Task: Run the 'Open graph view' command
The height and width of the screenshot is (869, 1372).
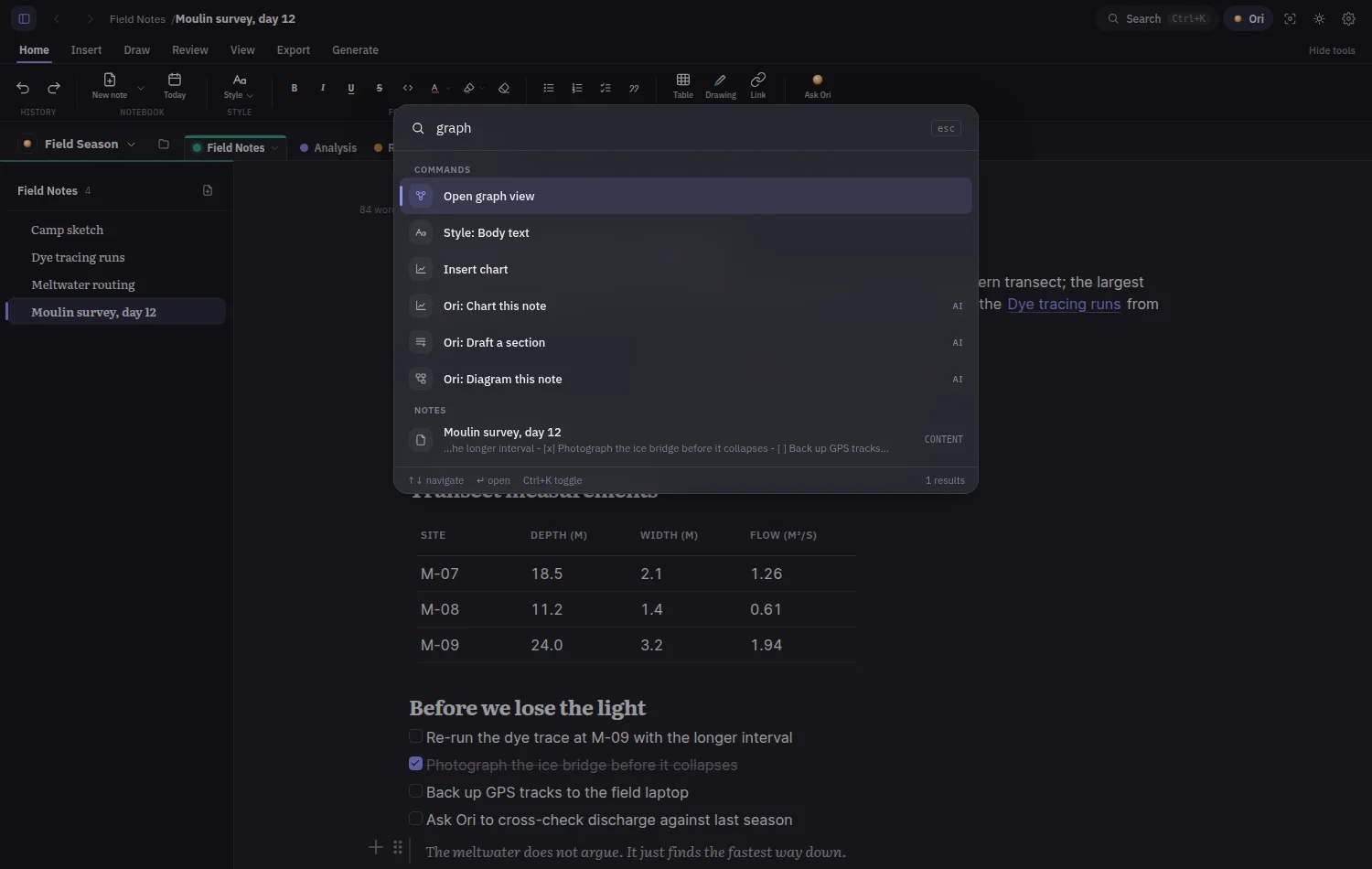Action: (x=686, y=196)
